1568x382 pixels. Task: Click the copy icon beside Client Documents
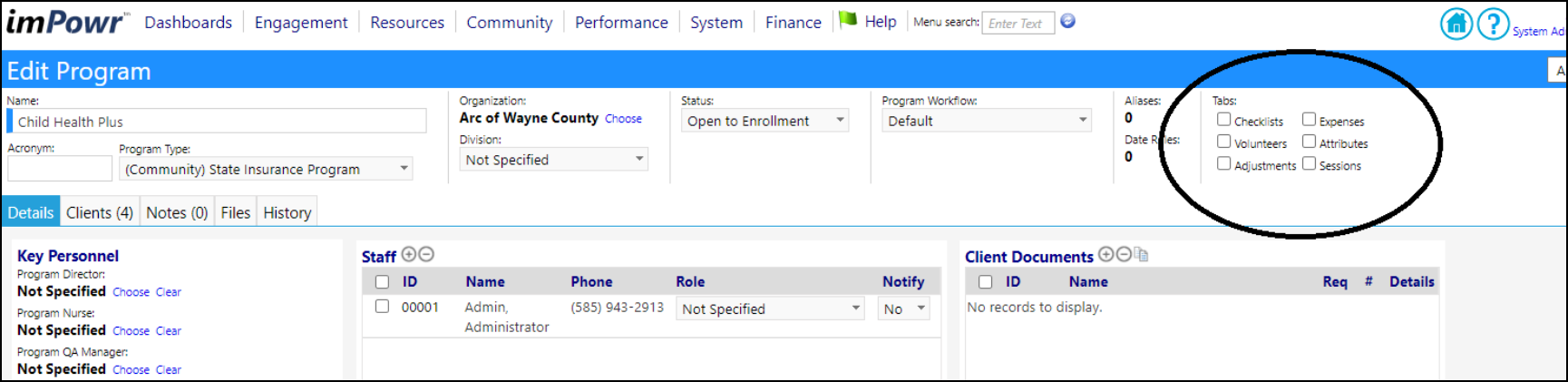pos(1141,255)
